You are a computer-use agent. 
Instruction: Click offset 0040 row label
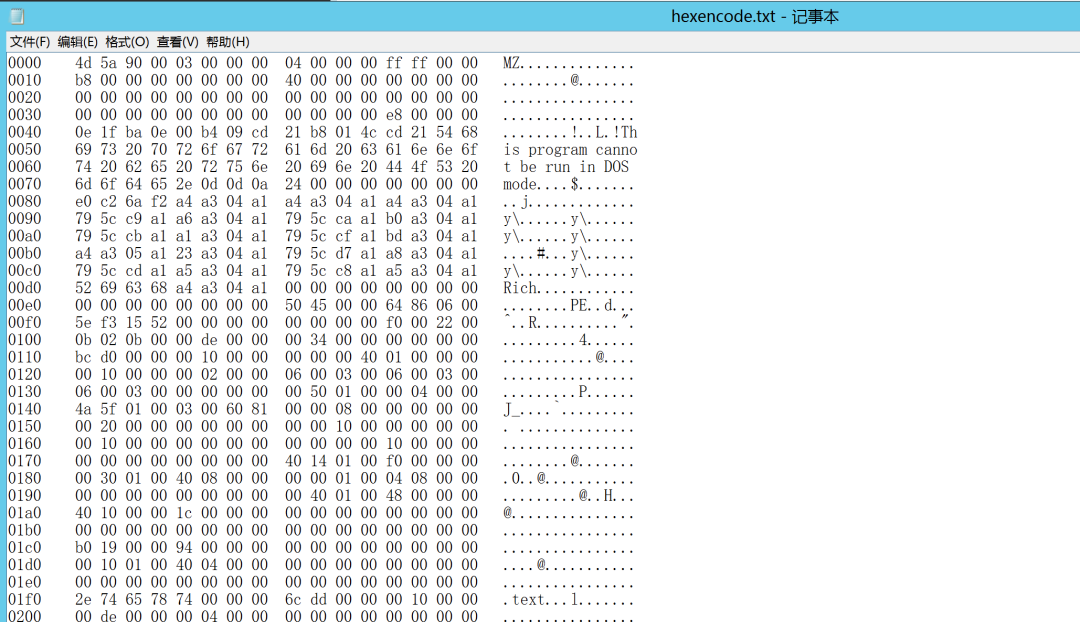[x=25, y=132]
